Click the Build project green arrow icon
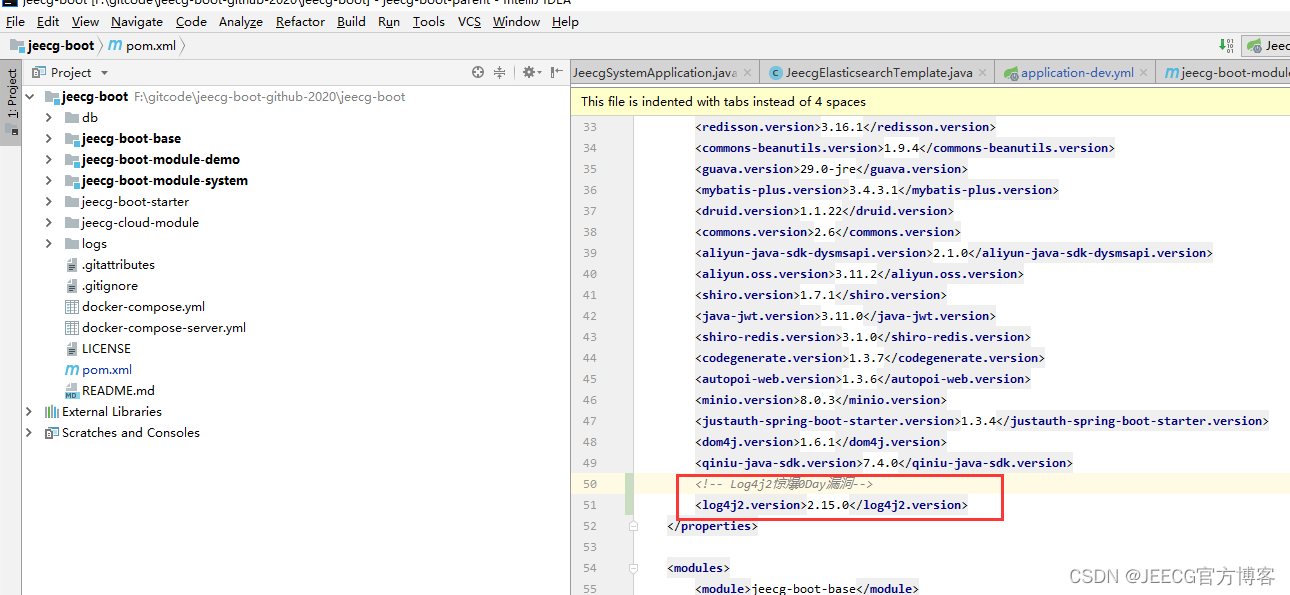Screen dimensions: 1290x595 tap(1226, 45)
